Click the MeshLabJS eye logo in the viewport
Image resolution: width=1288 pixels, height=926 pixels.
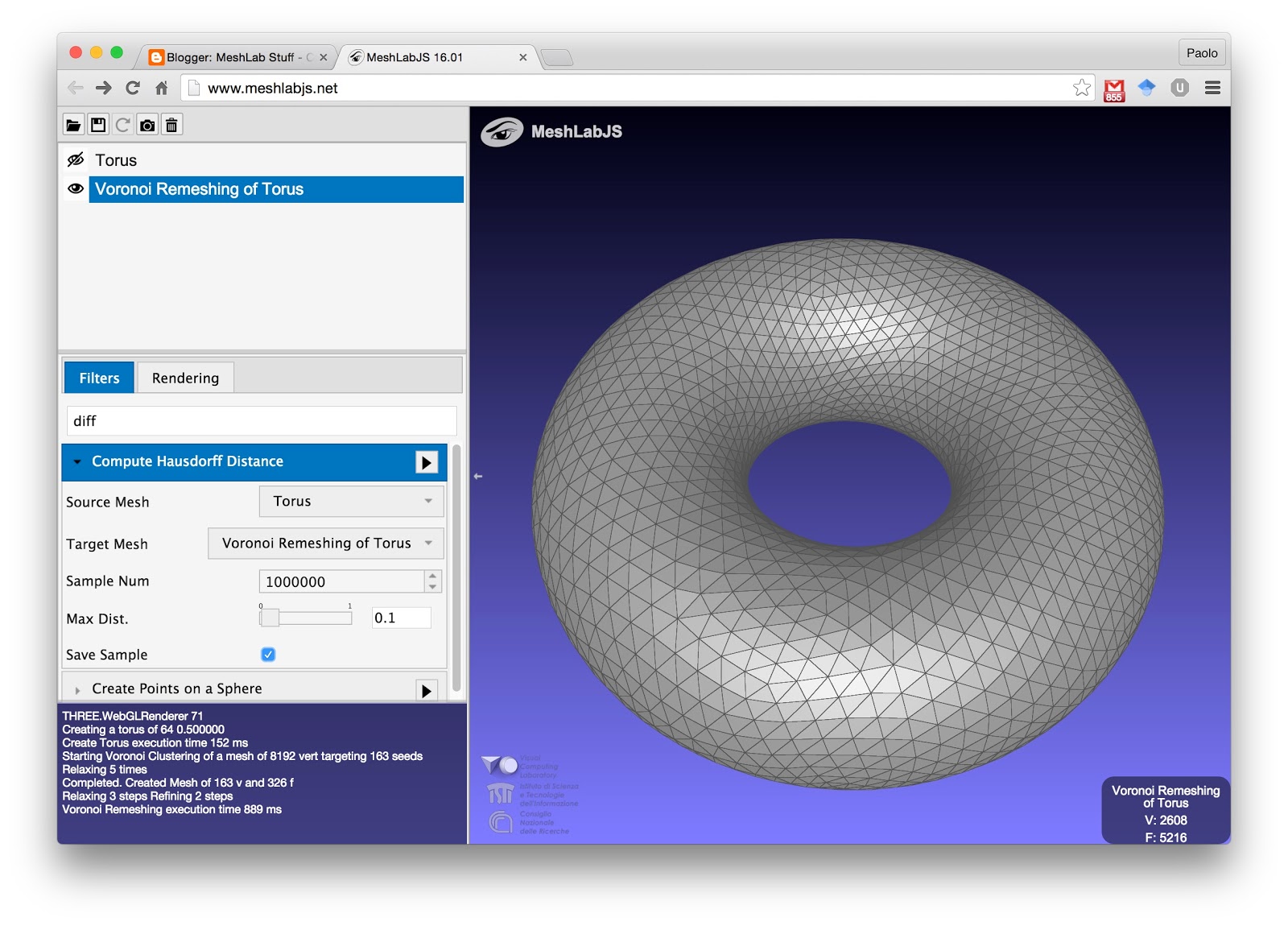[x=503, y=131]
